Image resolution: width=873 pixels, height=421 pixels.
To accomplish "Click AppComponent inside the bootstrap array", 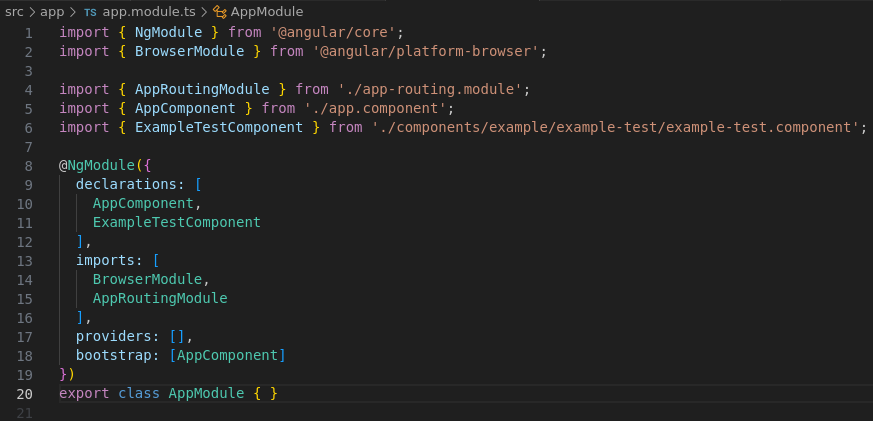I will coord(227,355).
